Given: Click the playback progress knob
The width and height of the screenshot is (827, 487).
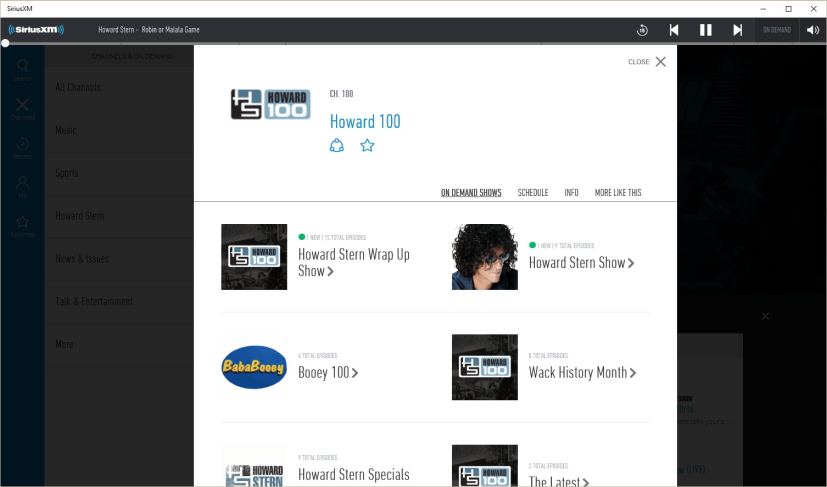Looking at the screenshot, I should coord(5,43).
